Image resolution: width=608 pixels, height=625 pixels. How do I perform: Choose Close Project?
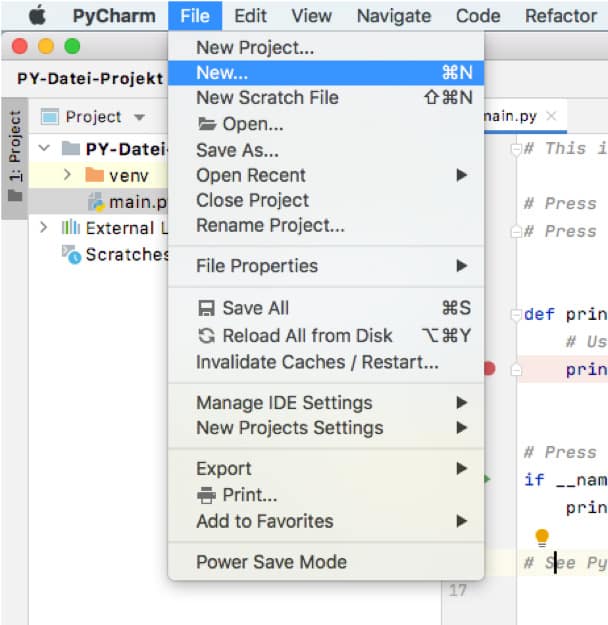click(x=326, y=200)
